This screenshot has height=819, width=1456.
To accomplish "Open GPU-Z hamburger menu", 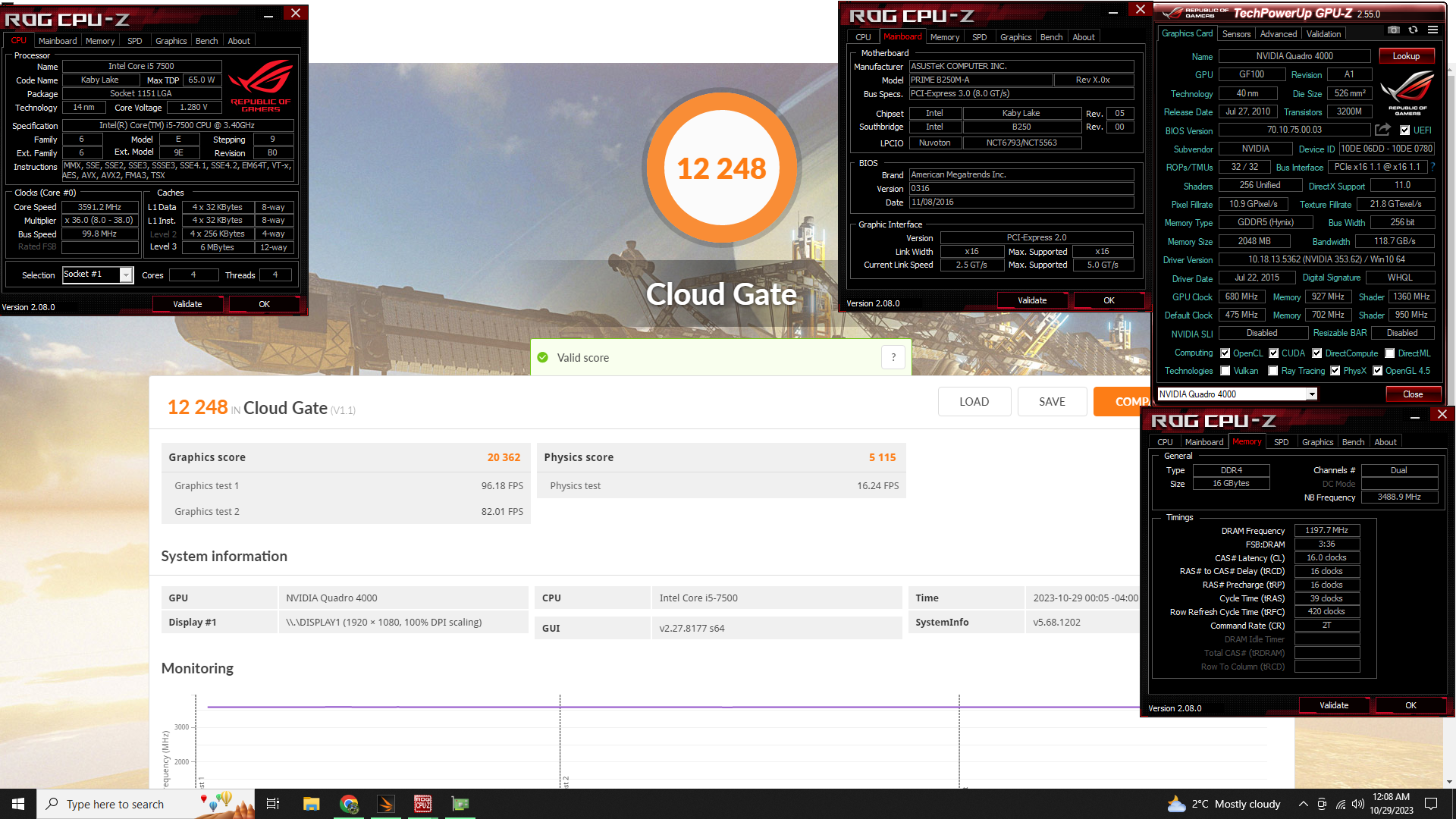I will click(x=1432, y=30).
